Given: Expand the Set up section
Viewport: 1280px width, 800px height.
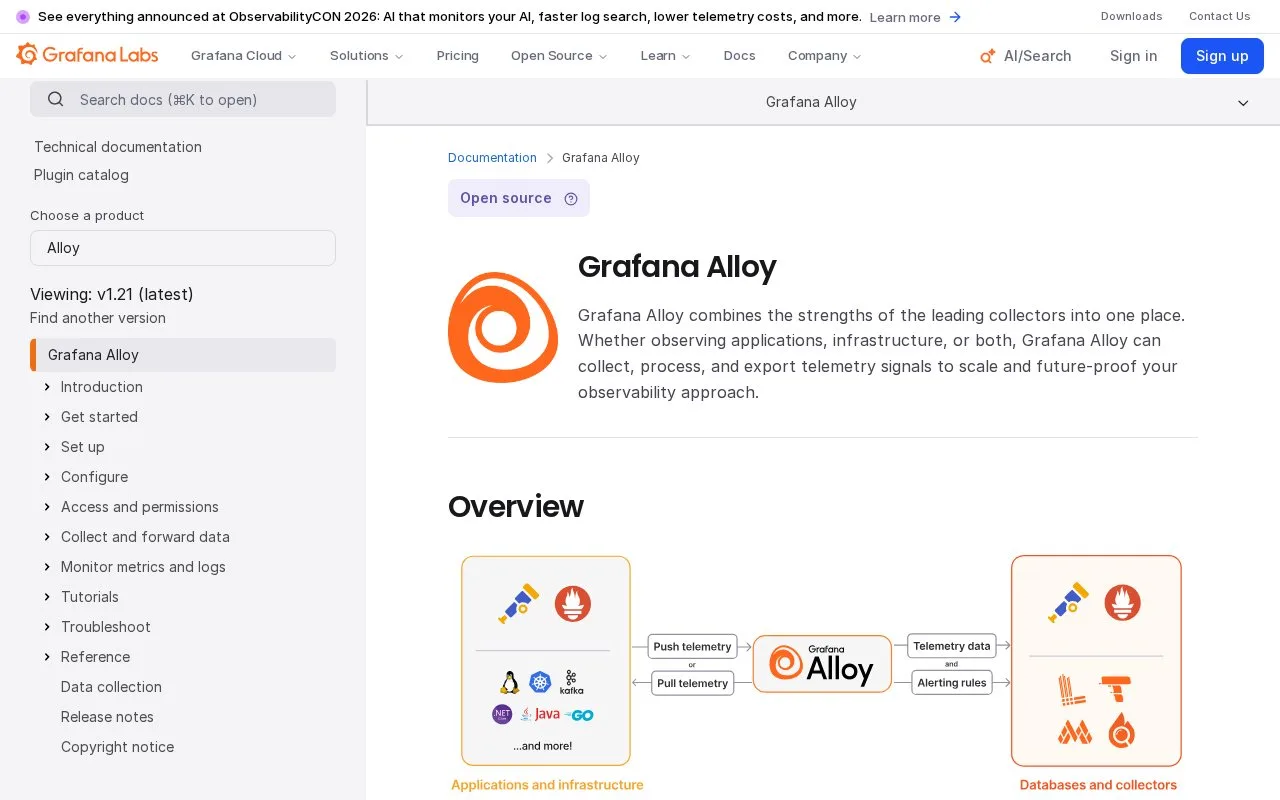Looking at the screenshot, I should tap(47, 447).
